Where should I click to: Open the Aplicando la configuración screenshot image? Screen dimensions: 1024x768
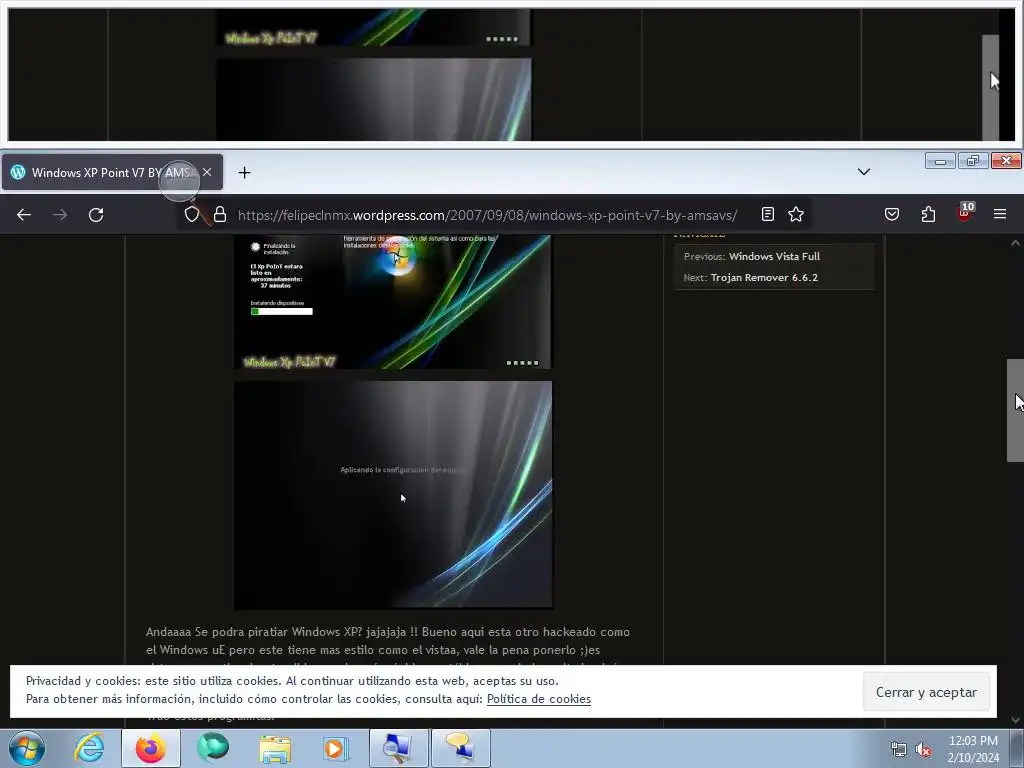coord(393,495)
